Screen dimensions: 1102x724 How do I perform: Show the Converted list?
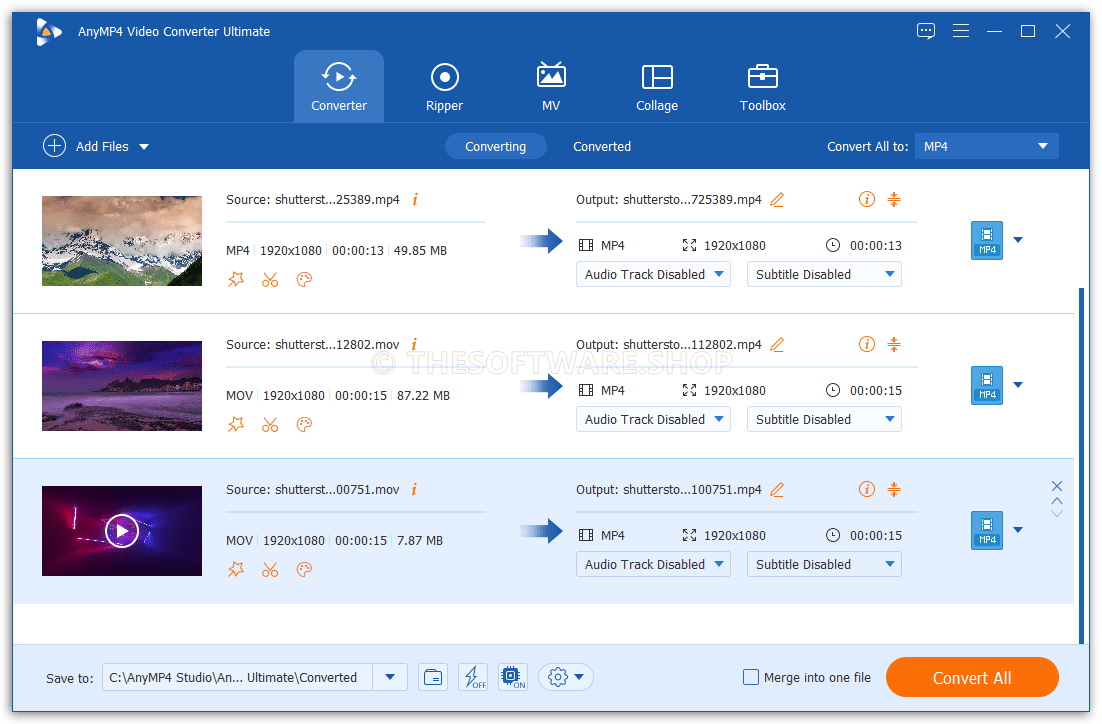(x=602, y=146)
